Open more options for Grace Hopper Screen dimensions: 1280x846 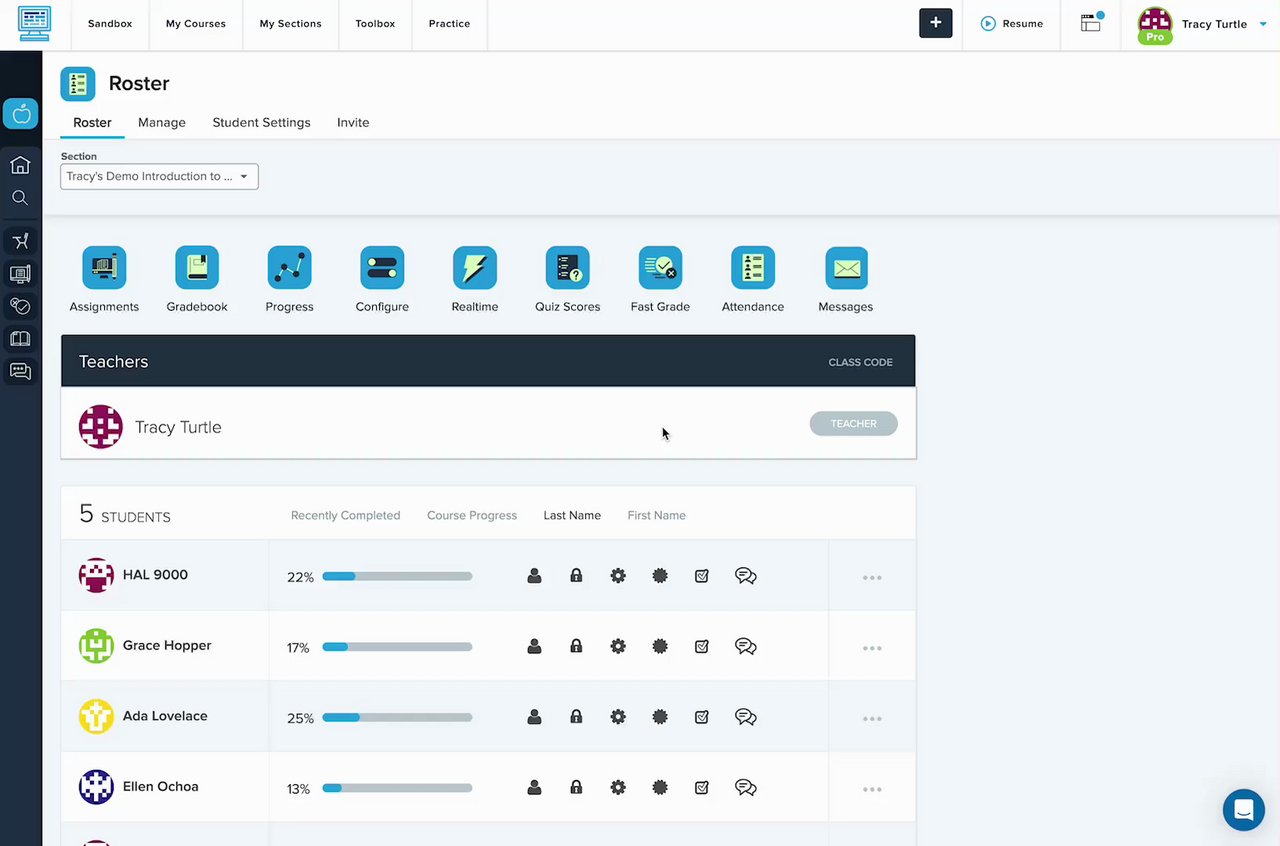[872, 648]
